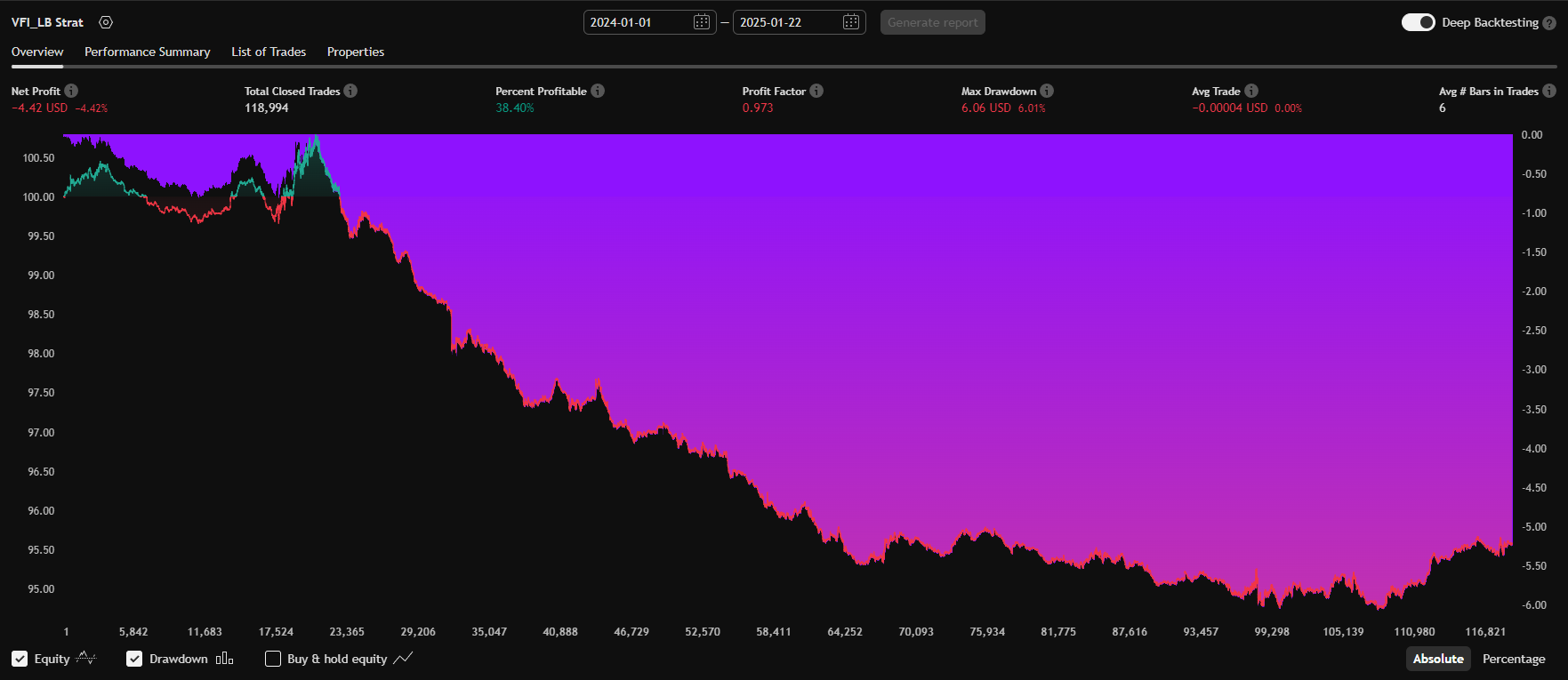Click the x-axis label 58,411

[x=774, y=631]
